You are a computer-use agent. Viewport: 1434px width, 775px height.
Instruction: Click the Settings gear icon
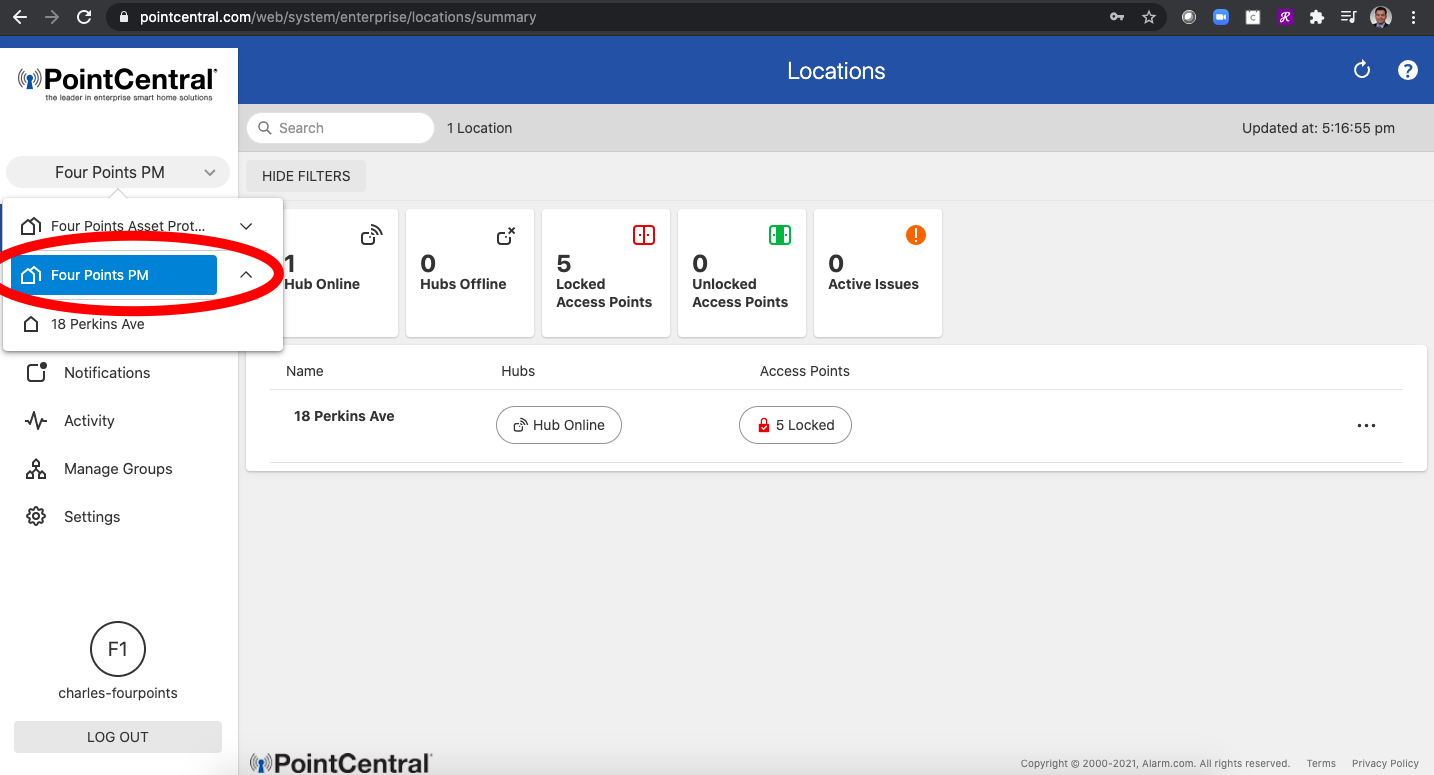(36, 516)
